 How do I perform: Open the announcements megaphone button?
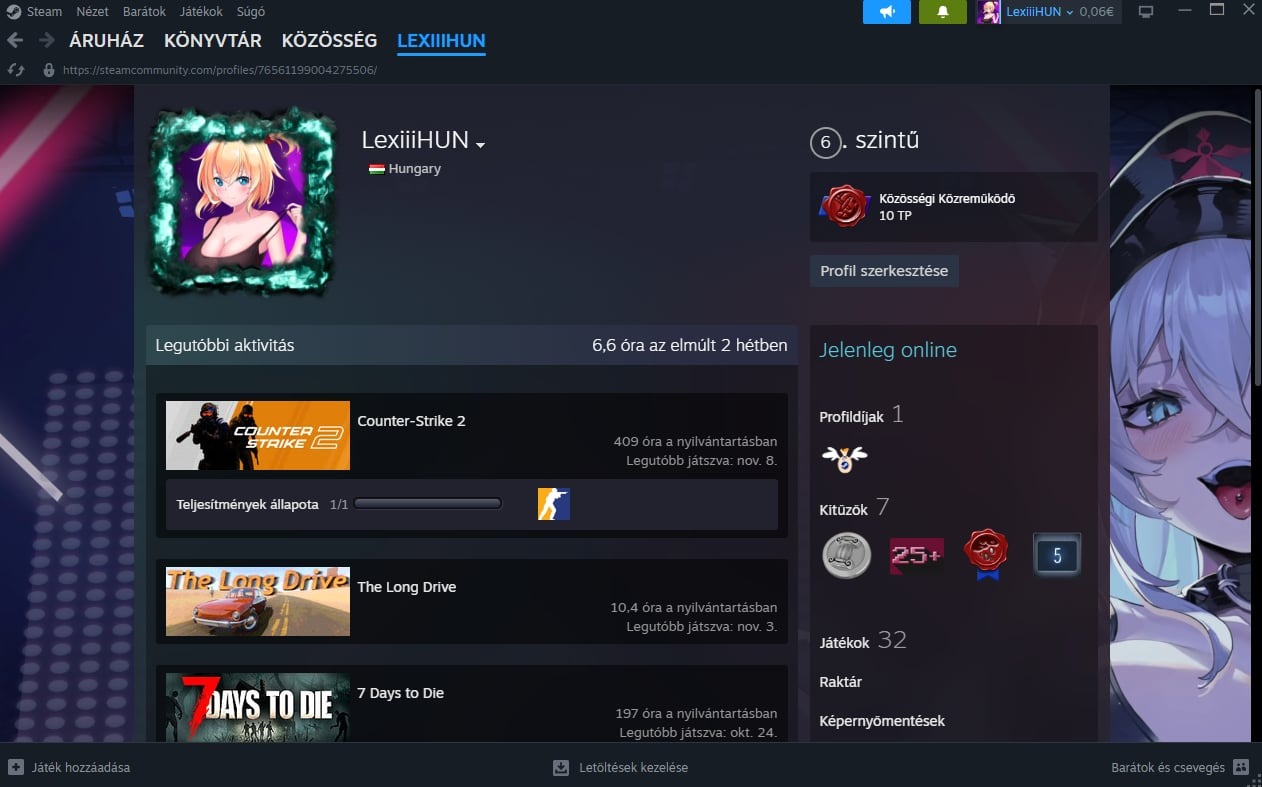887,12
